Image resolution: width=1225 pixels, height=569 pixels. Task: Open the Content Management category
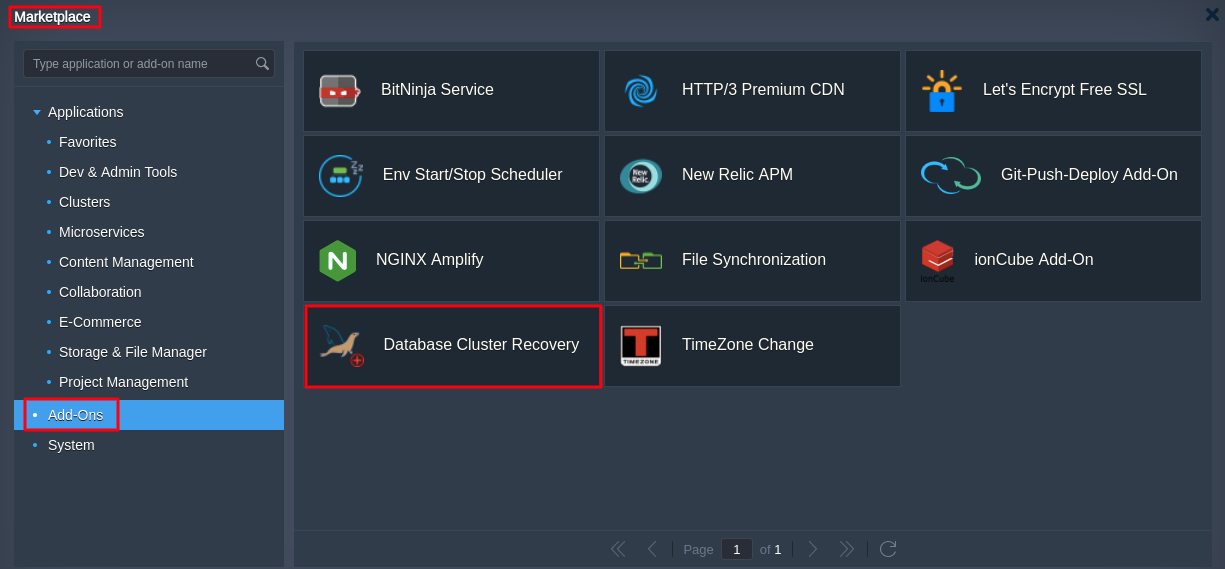pyautogui.click(x=126, y=262)
